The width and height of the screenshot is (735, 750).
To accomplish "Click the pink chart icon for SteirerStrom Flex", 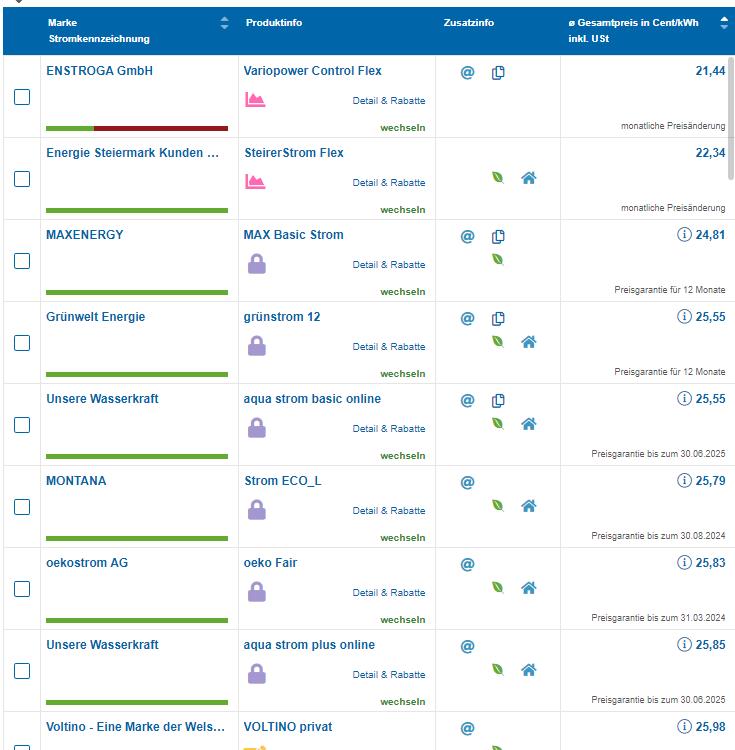I will tap(255, 181).
